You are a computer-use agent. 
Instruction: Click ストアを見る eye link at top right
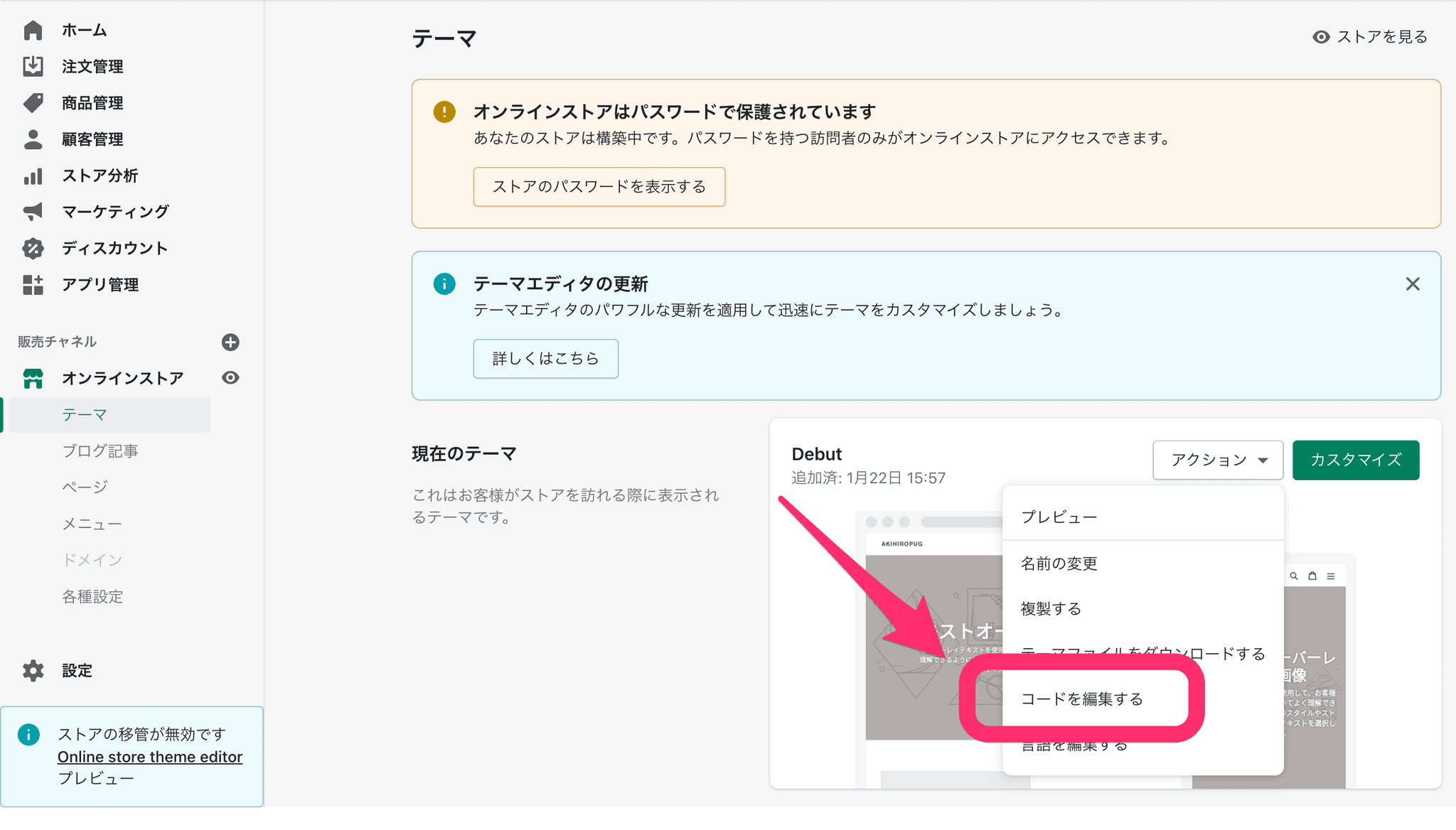tap(1369, 37)
